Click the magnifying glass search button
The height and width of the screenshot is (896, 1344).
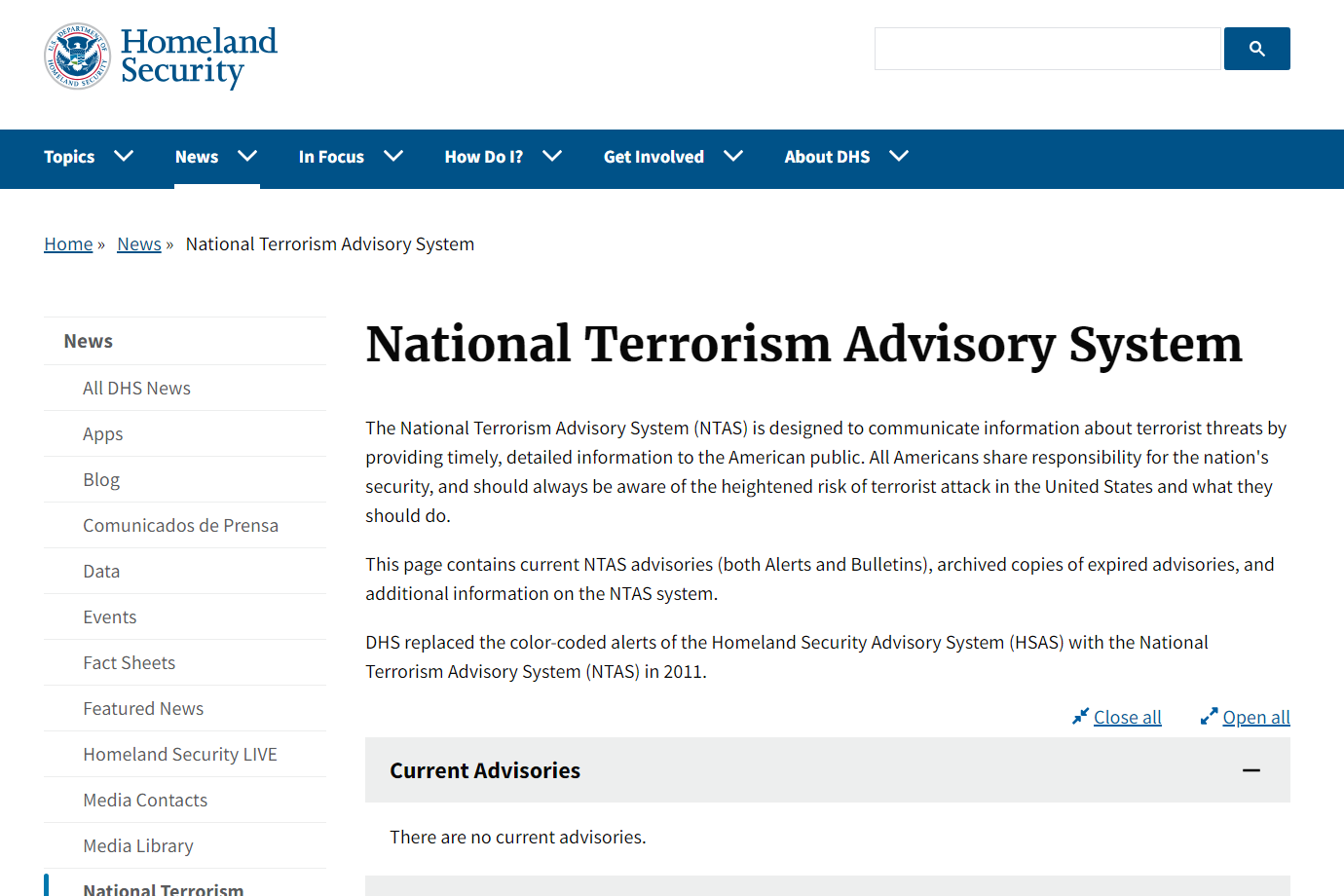(x=1256, y=49)
